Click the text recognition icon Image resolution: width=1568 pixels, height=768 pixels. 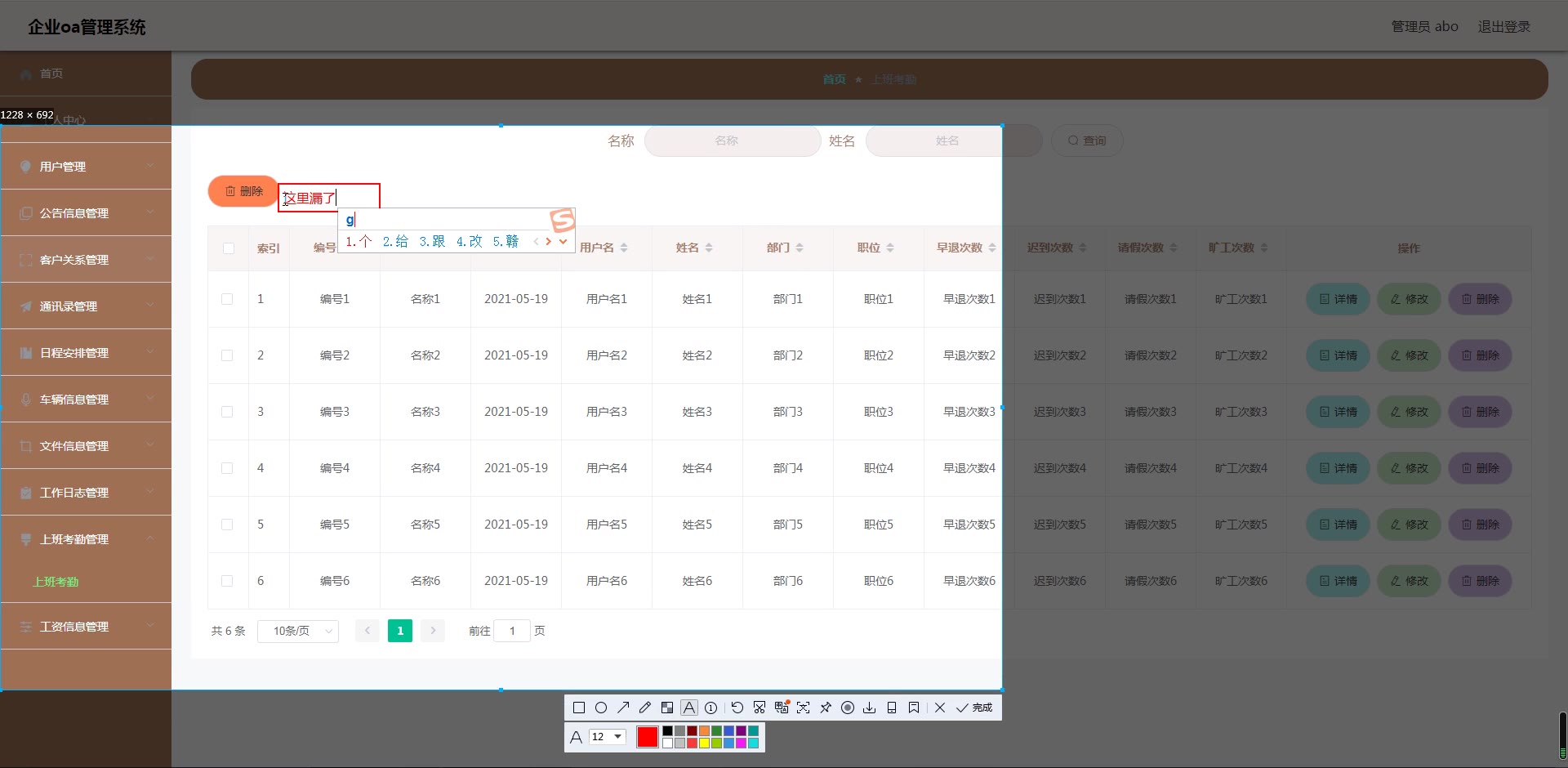pyautogui.click(x=804, y=708)
